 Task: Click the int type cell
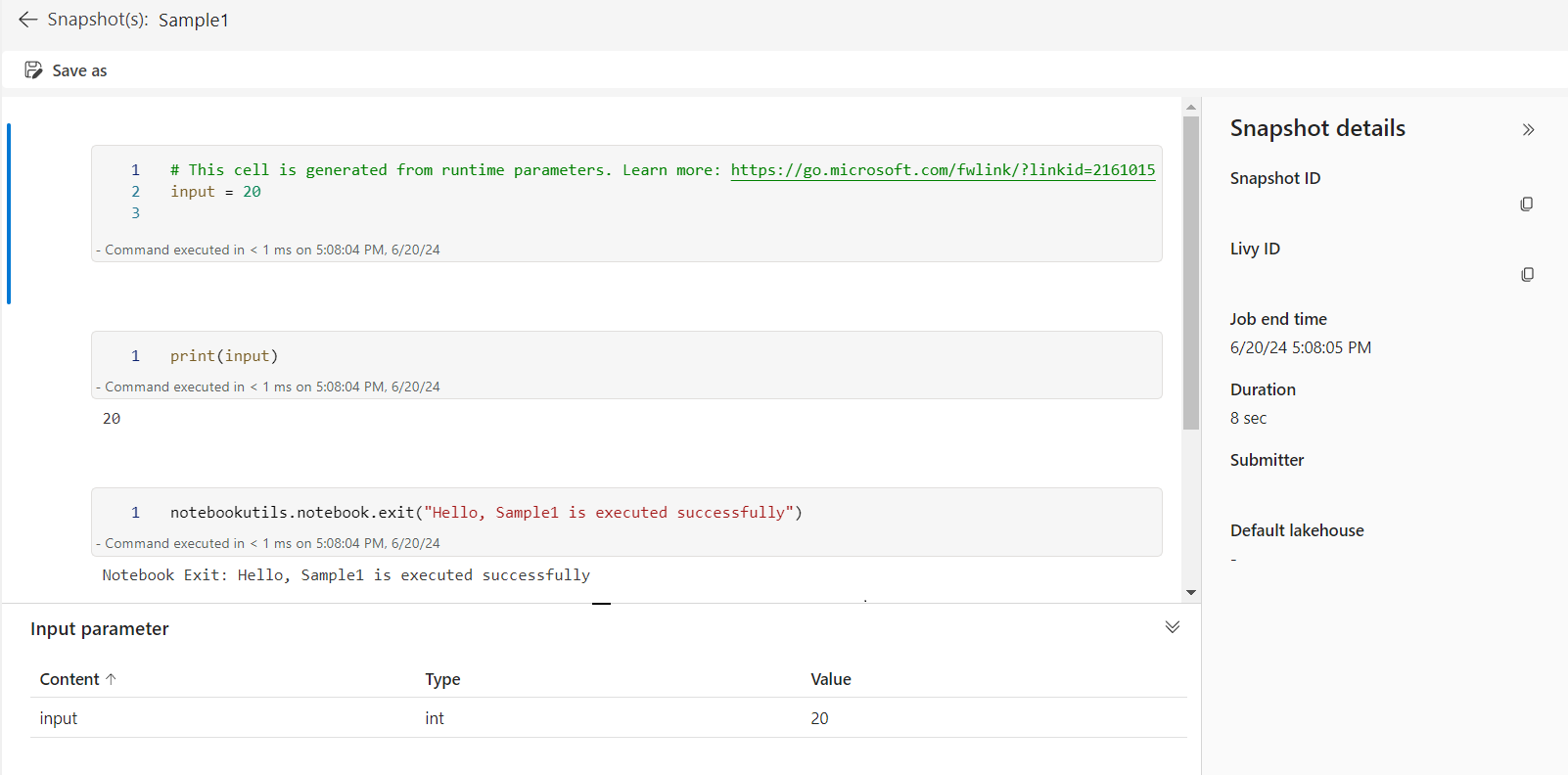[435, 718]
